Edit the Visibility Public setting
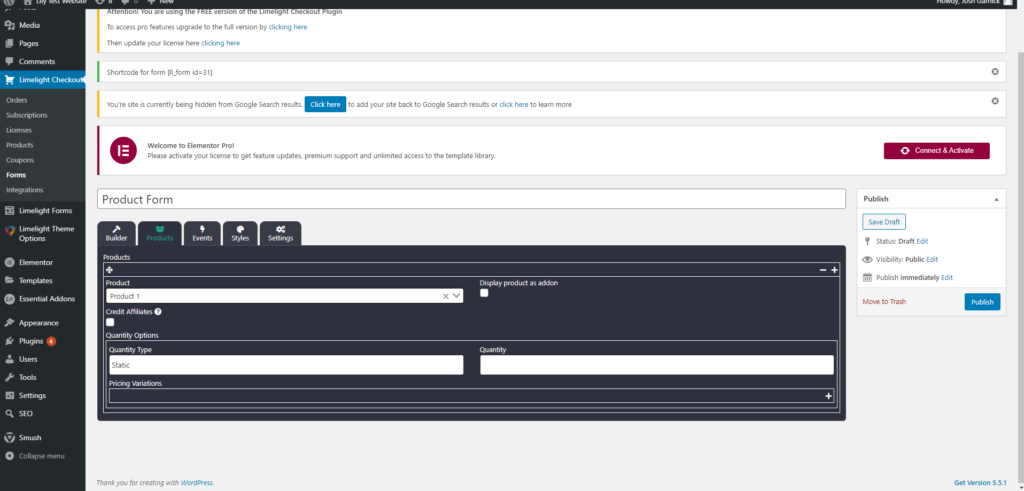Screen dimensions: 1024x491 [932, 259]
